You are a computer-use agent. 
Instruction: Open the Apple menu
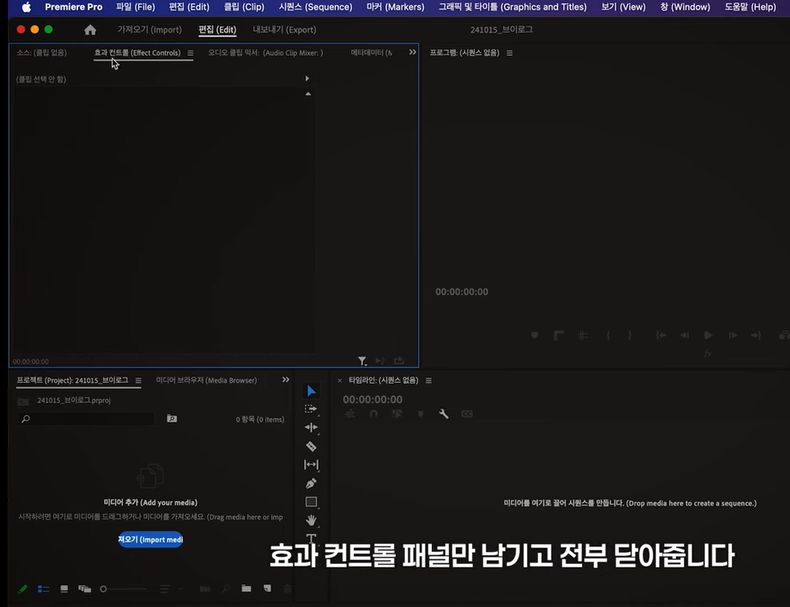tap(26, 7)
